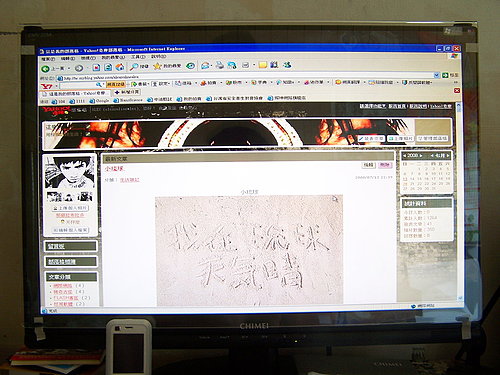Click the red post title link
500x375 pixels.
(x=114, y=169)
